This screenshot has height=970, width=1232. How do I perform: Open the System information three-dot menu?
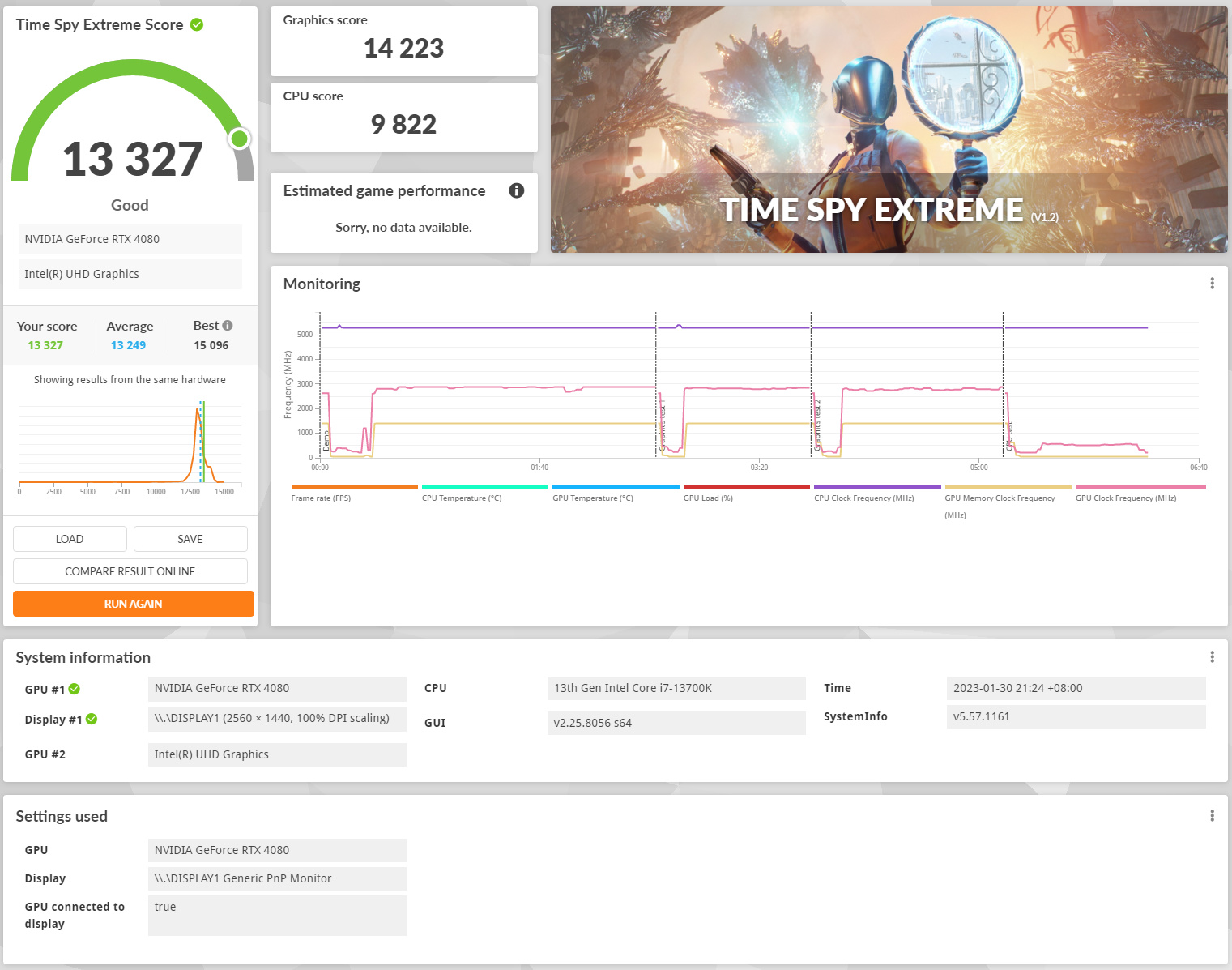pyautogui.click(x=1212, y=657)
